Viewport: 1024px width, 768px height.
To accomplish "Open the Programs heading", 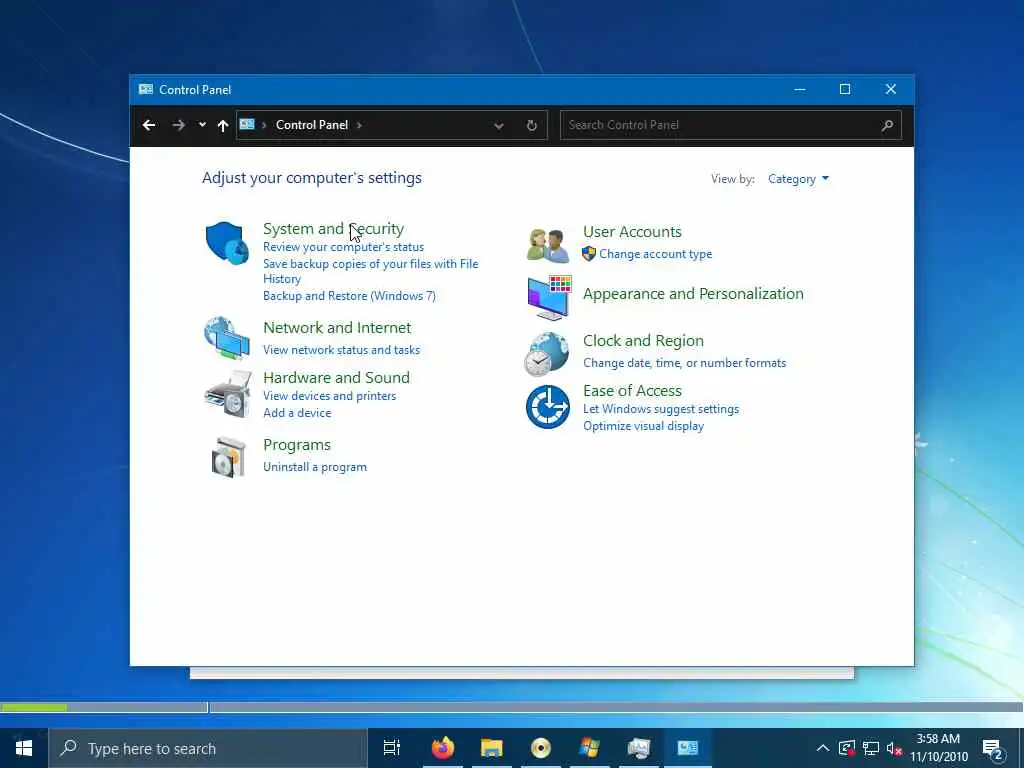I will (296, 445).
